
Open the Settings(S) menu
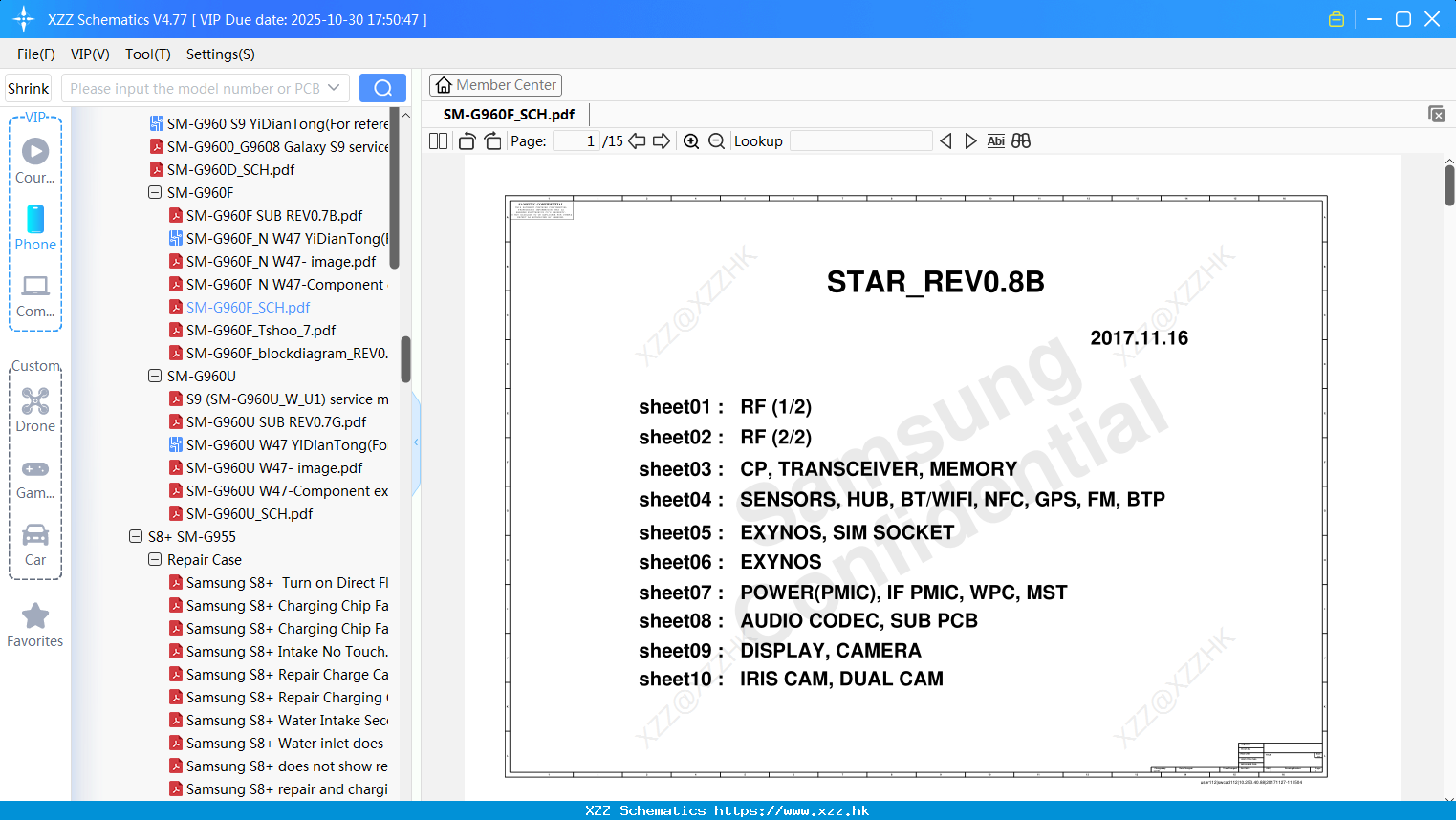221,54
